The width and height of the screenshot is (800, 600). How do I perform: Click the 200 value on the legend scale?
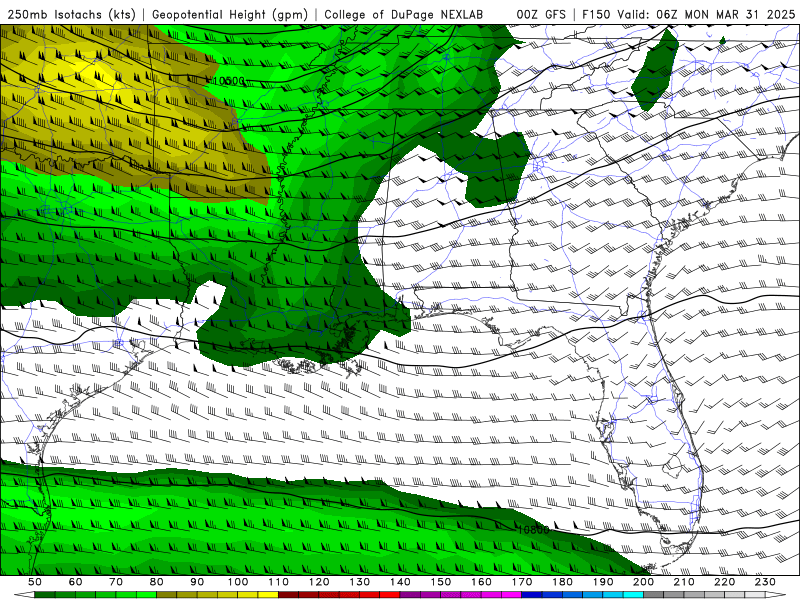[643, 582]
